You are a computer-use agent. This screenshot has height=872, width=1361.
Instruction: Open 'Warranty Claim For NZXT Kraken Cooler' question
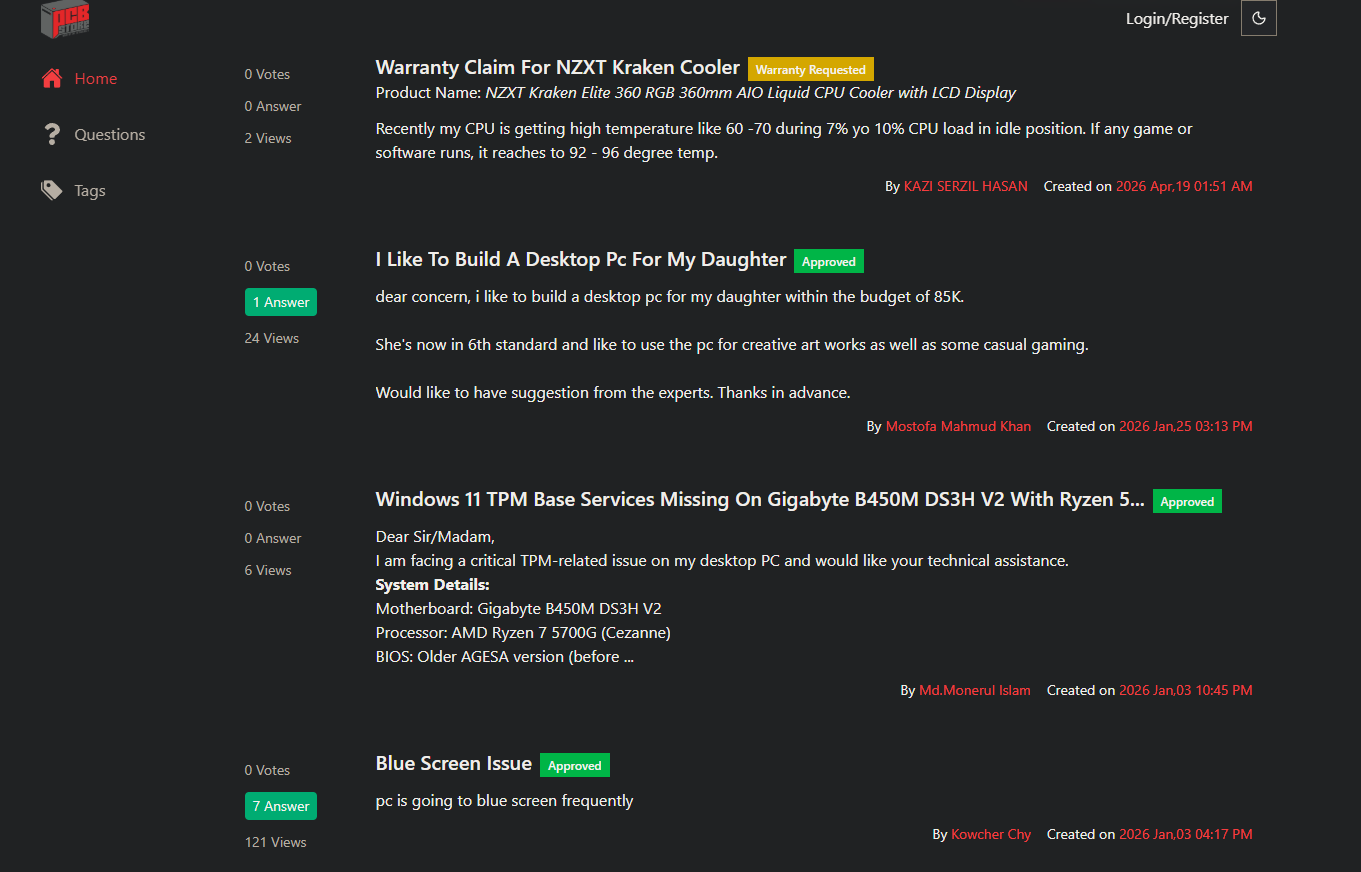pos(558,67)
